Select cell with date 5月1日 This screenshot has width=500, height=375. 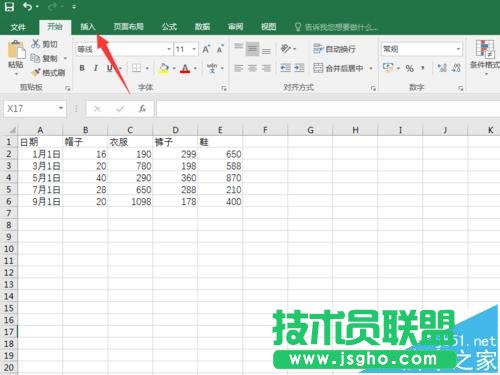[x=40, y=178]
